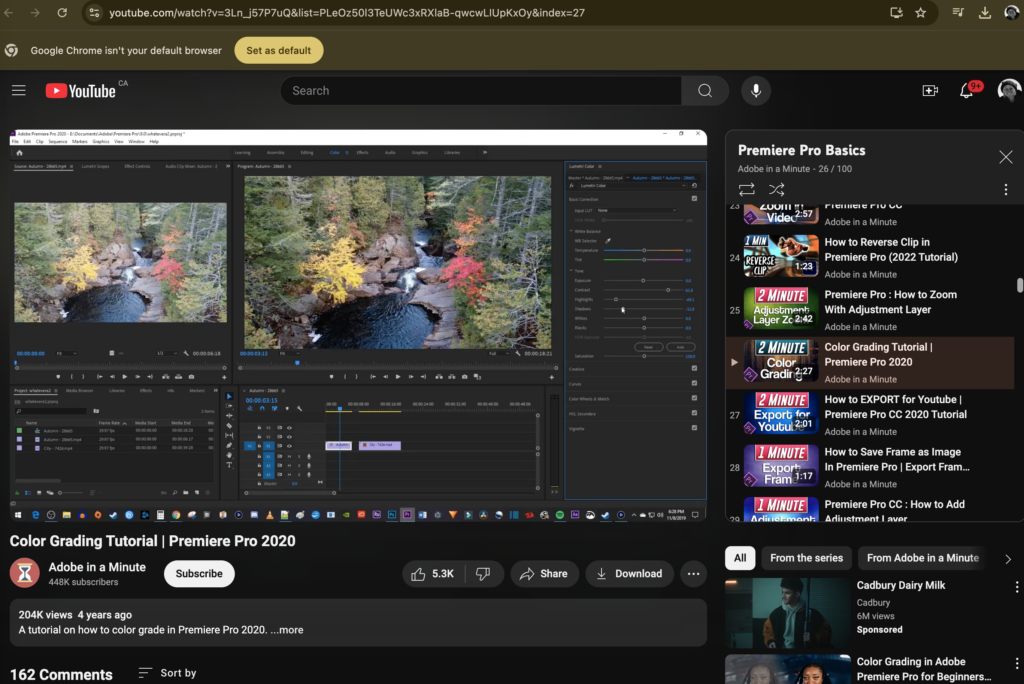Viewport: 1024px width, 684px height.
Task: Open the Cadbury sponsored video thumbnail
Action: coord(788,613)
